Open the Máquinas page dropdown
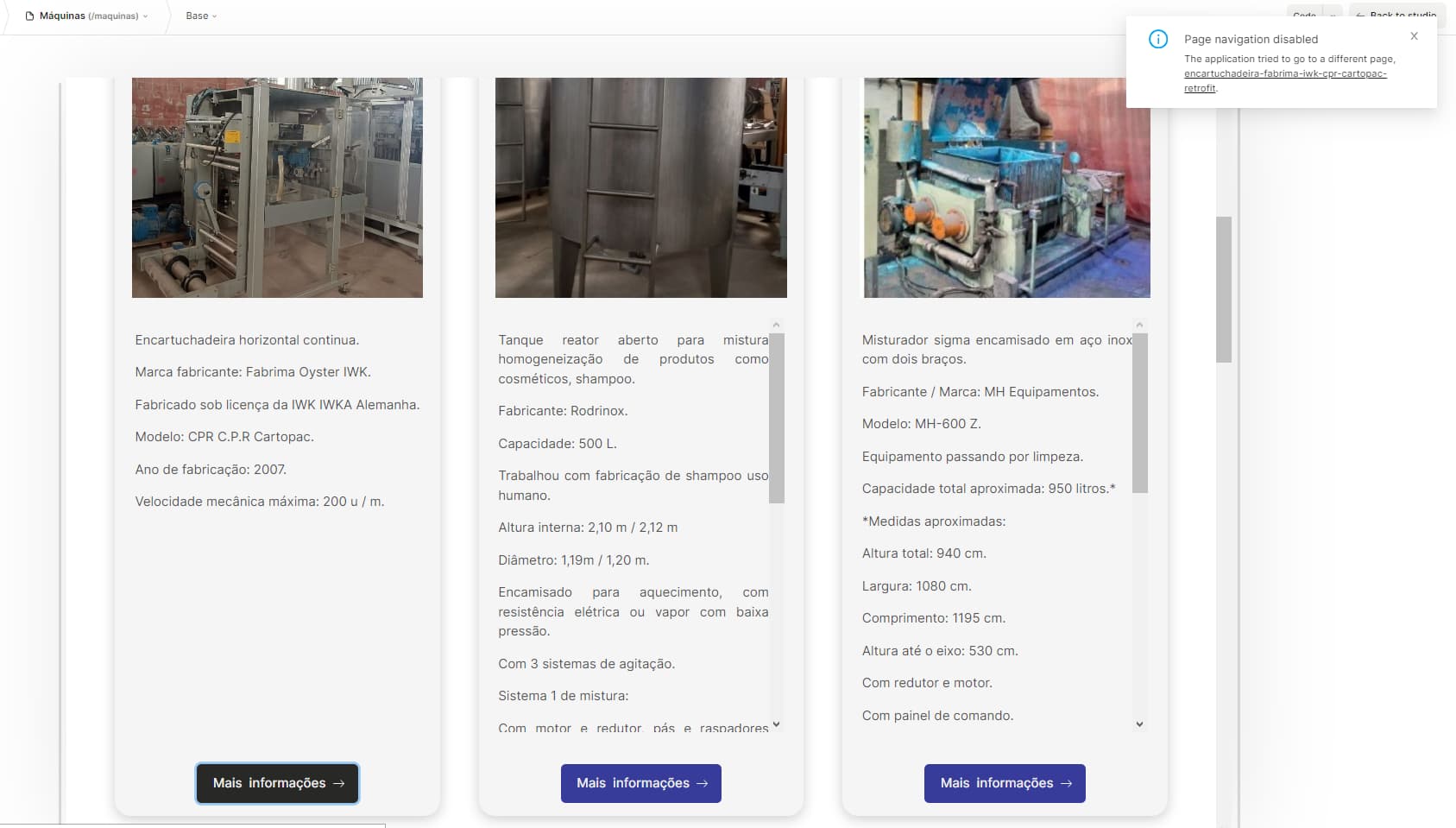Screen dimensions: 1456x828 click(x=145, y=16)
